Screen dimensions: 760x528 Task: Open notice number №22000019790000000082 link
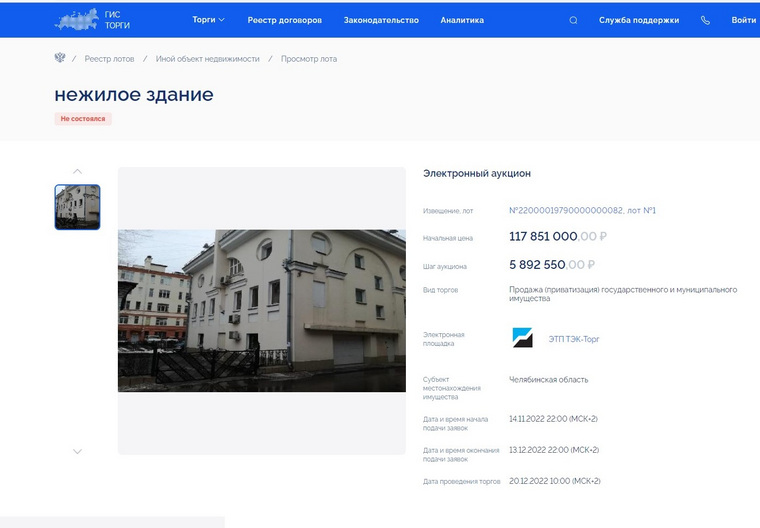click(x=582, y=210)
